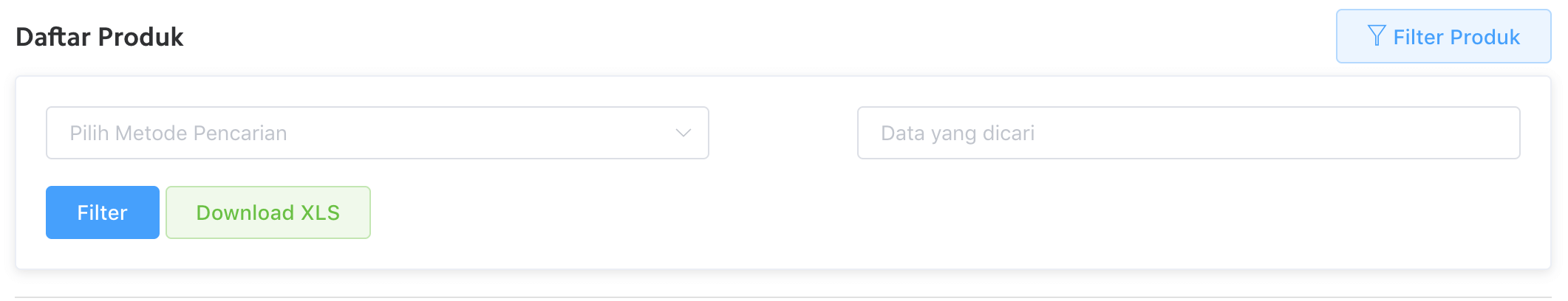Screen dimensions: 1568x301
Task: Apply the search using Filter button
Action: pos(102,212)
